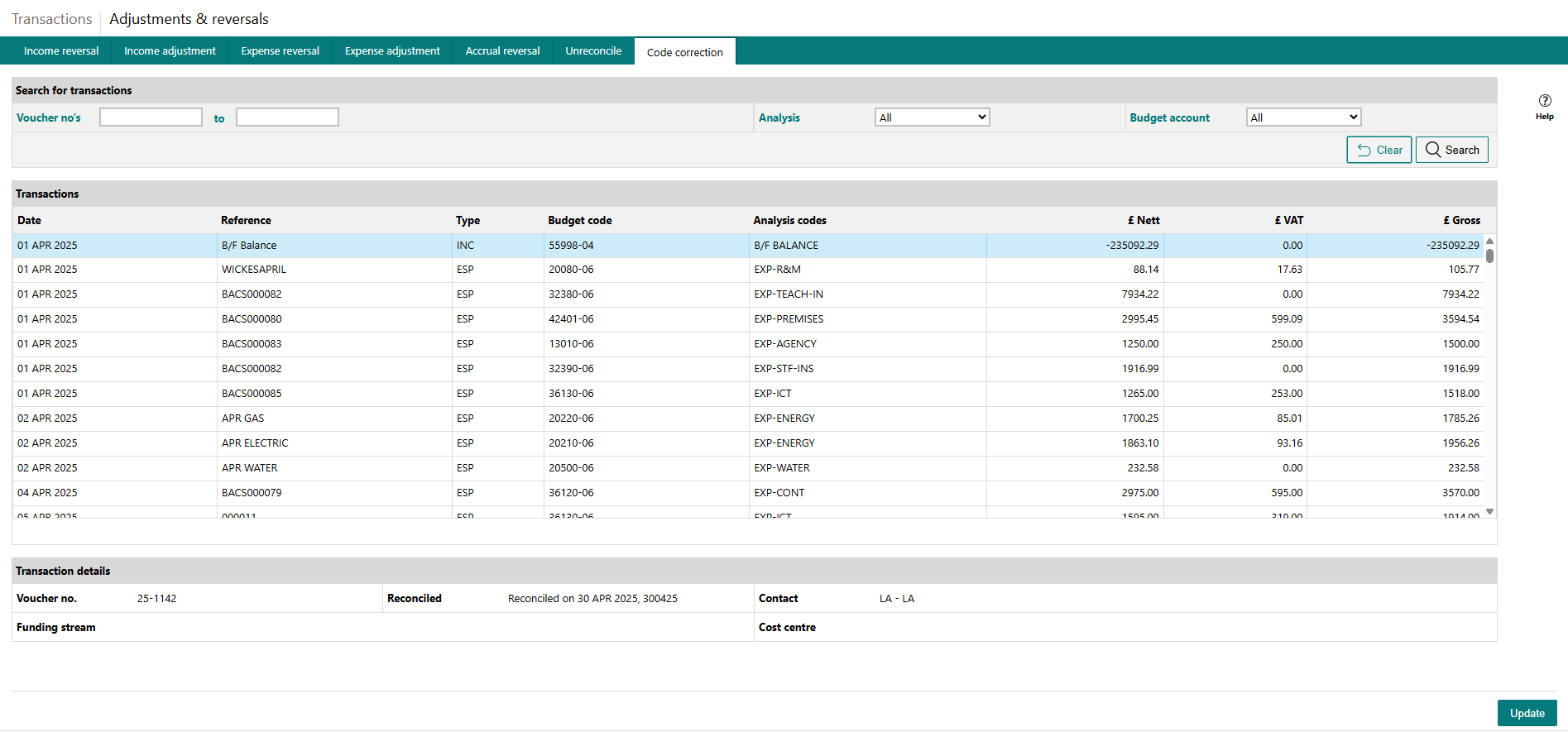Click the reconciled status text
The image size is (1568, 732).
pyautogui.click(x=592, y=599)
